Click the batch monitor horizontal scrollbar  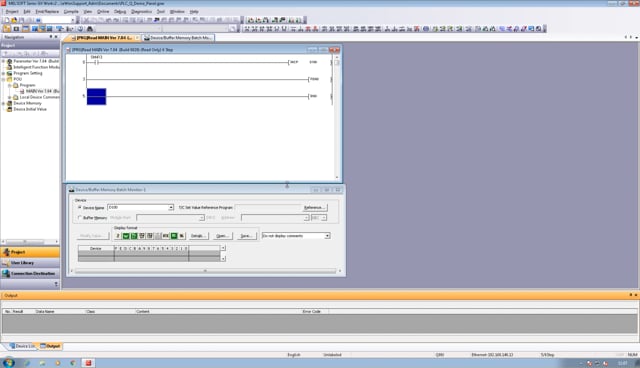[205, 271]
